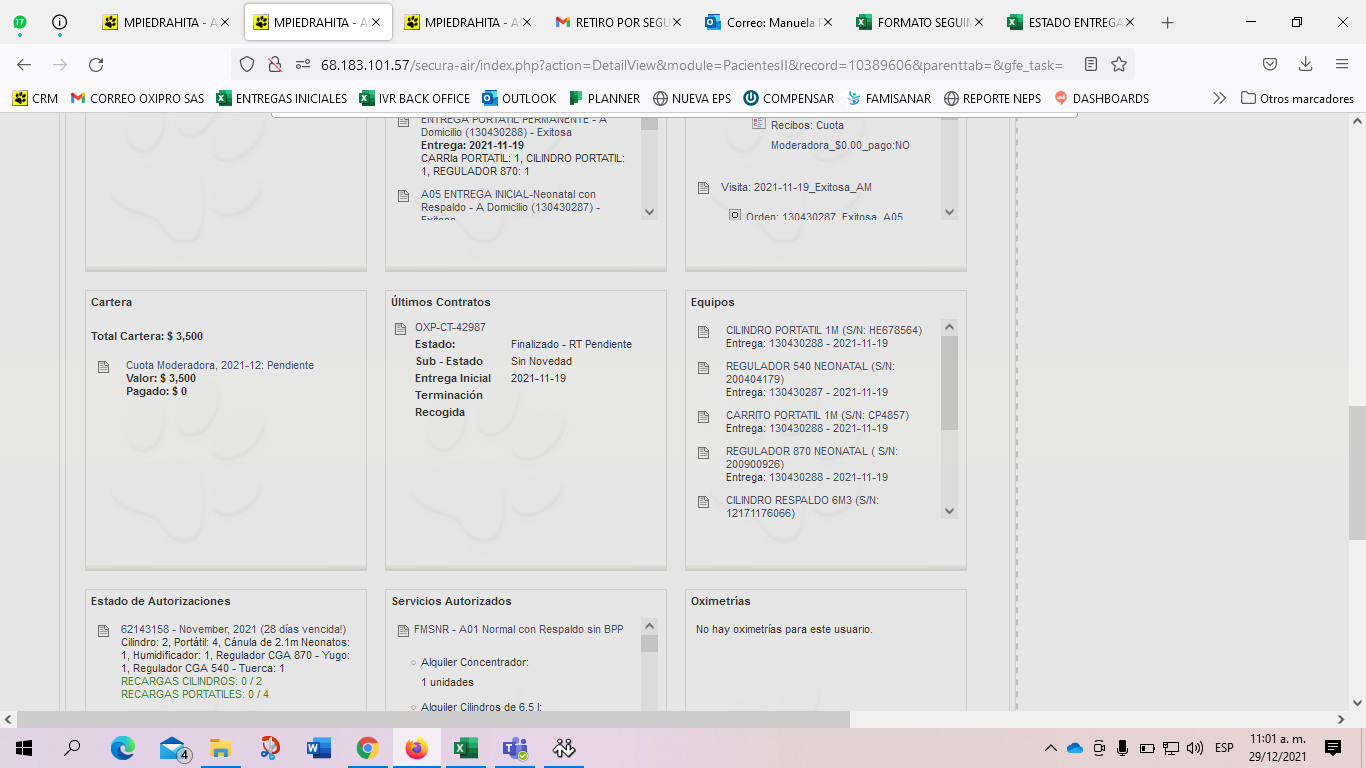Open the notification center icon
Screen dimensions: 1366x768
[x=1332, y=748]
